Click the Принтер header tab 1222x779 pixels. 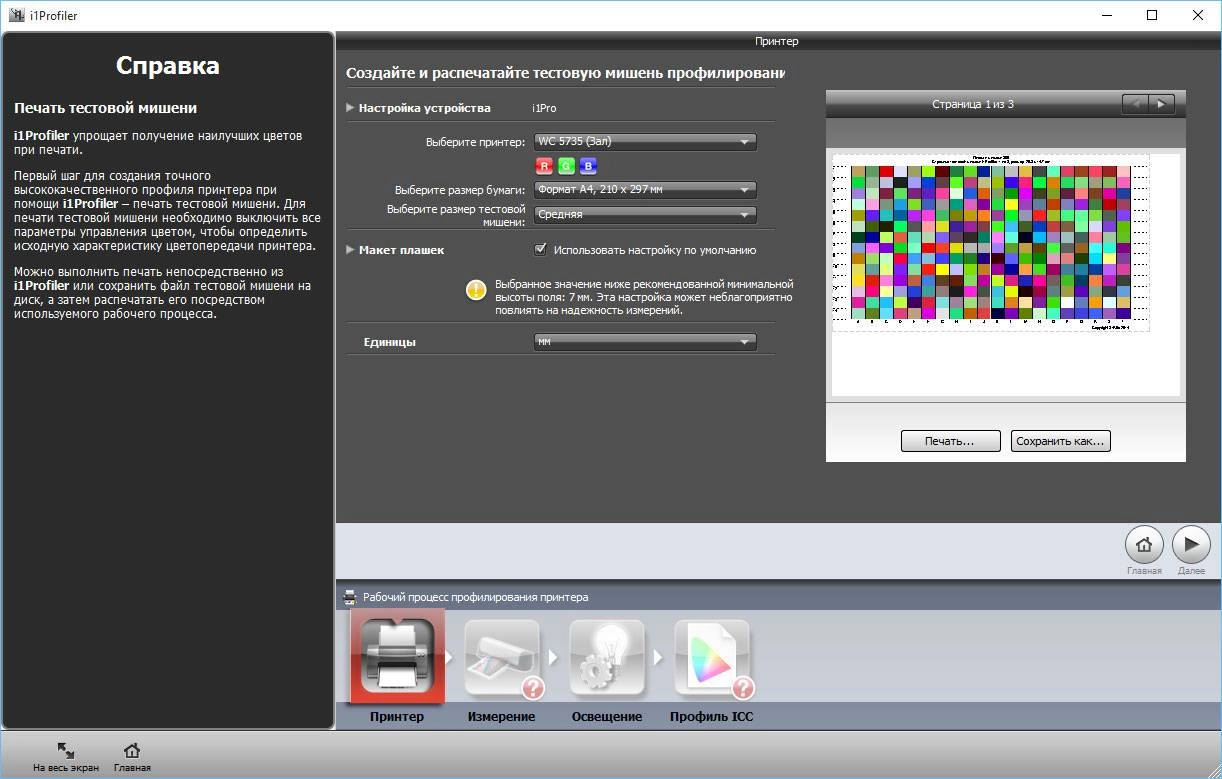777,41
